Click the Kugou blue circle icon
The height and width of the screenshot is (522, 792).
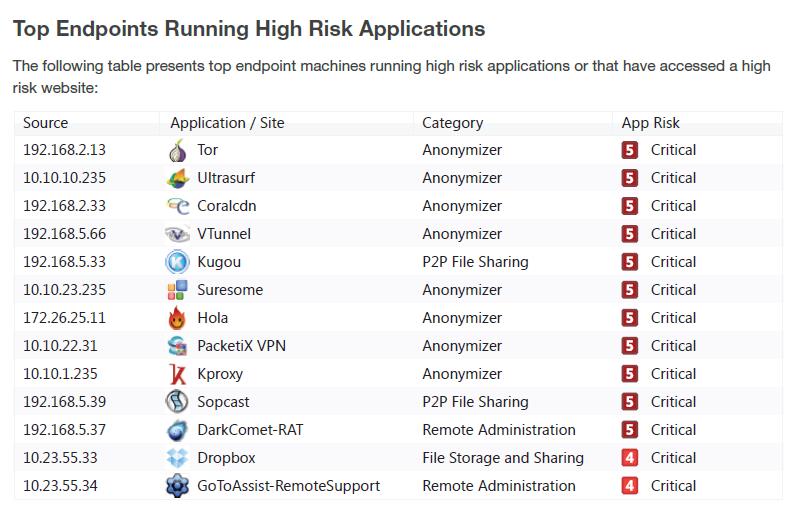coord(177,263)
